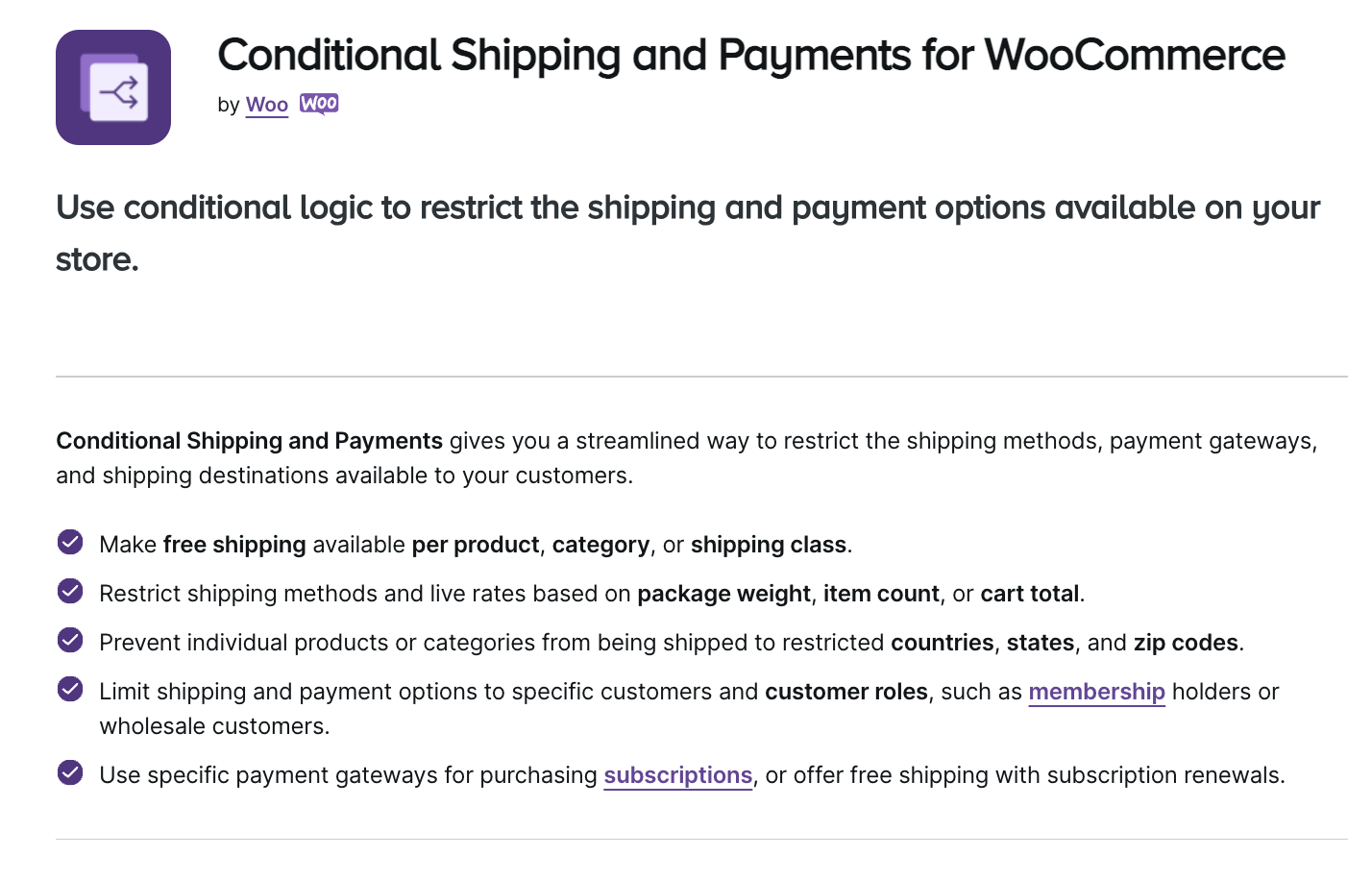Click the bold 'package weight' text
This screenshot has width=1372, height=880.
pos(723,594)
